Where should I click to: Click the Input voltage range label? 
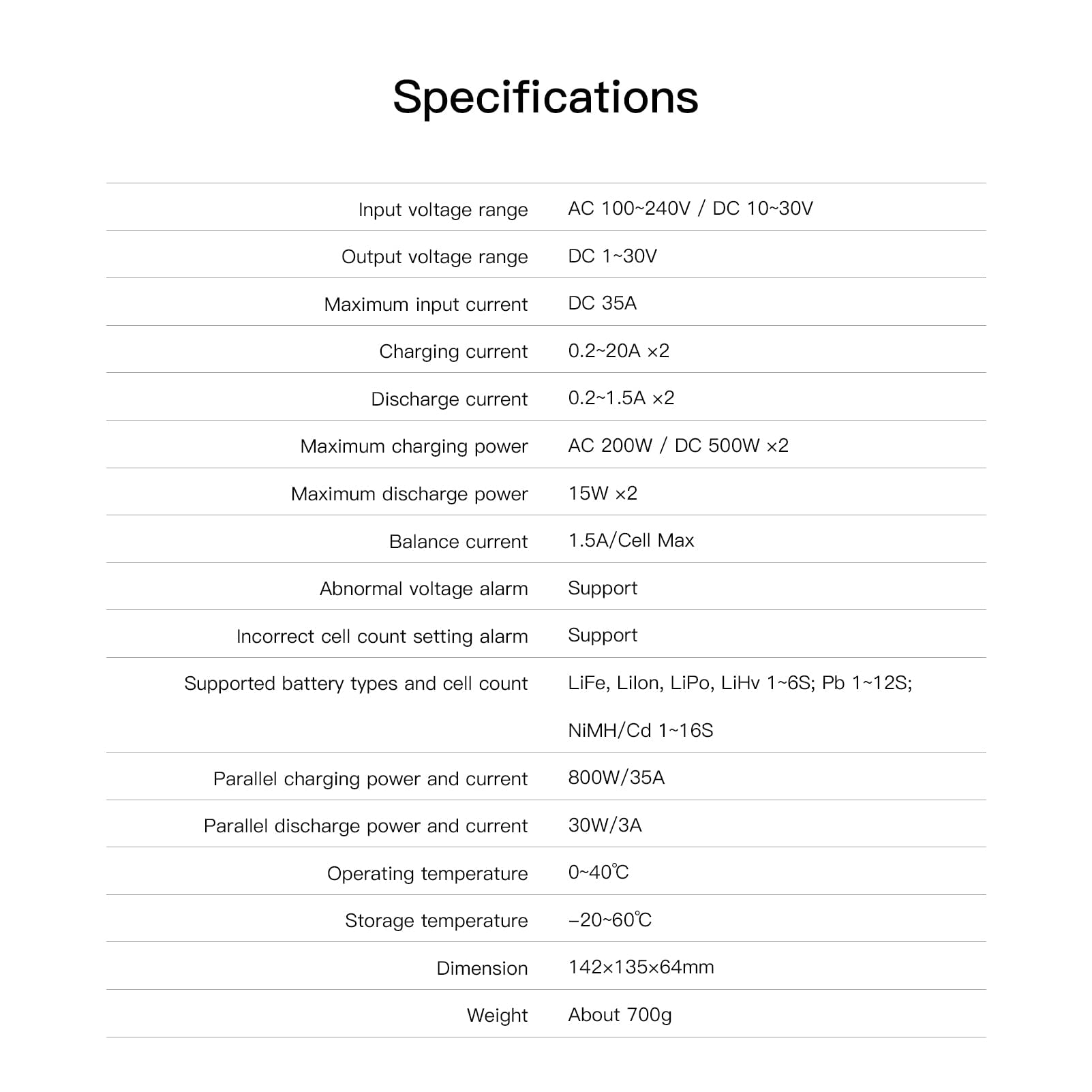coord(443,209)
